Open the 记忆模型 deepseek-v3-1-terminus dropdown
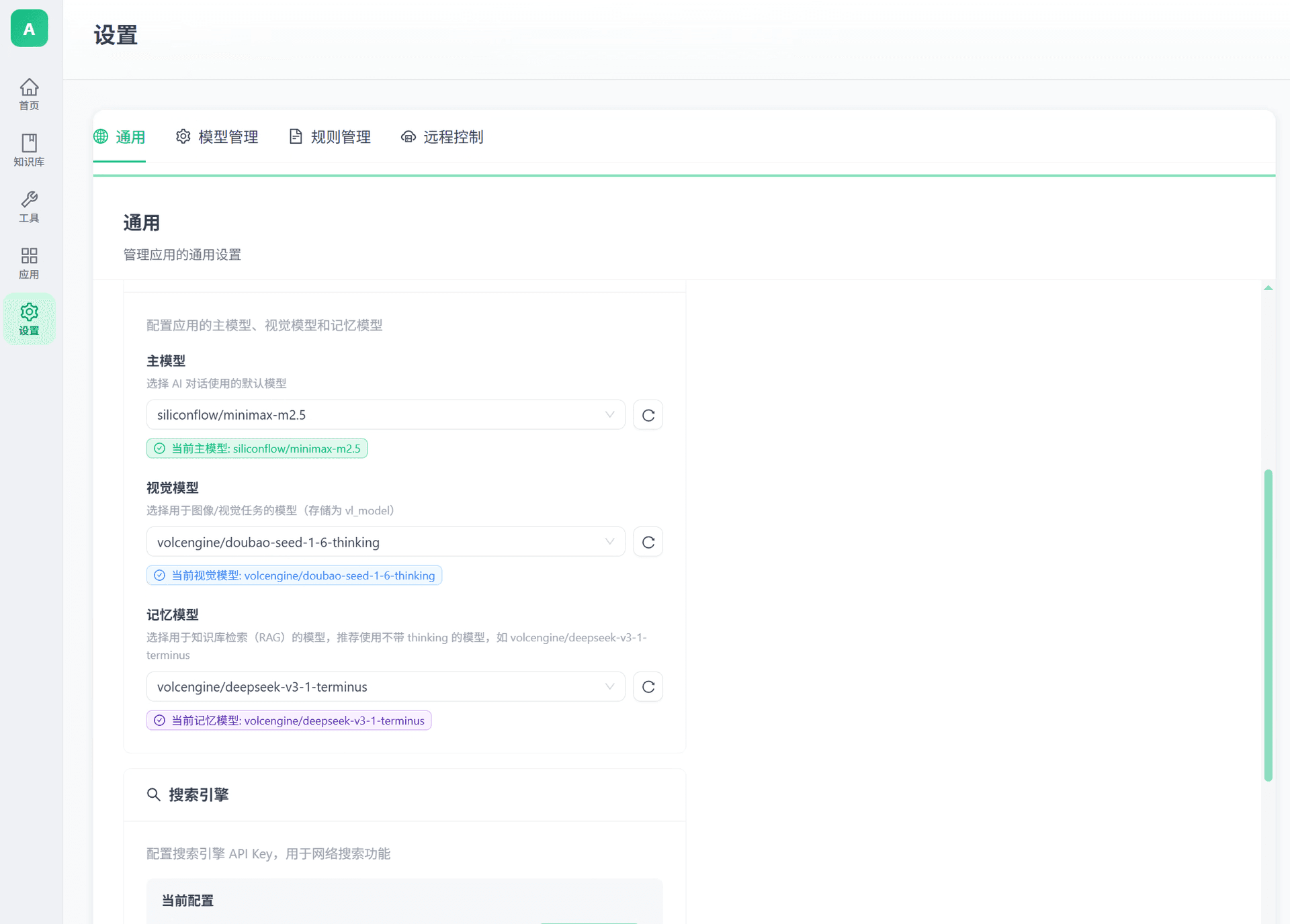1290x924 pixels. coord(385,686)
